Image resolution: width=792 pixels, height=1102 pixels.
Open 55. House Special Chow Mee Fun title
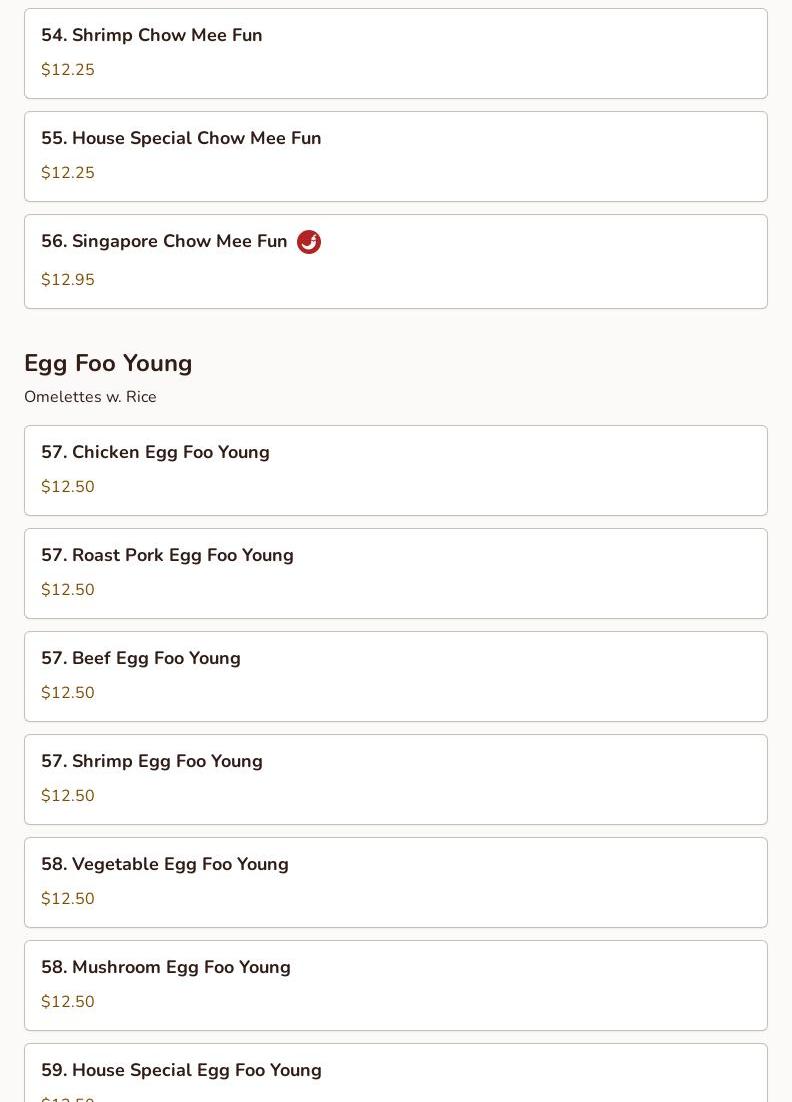tap(181, 138)
